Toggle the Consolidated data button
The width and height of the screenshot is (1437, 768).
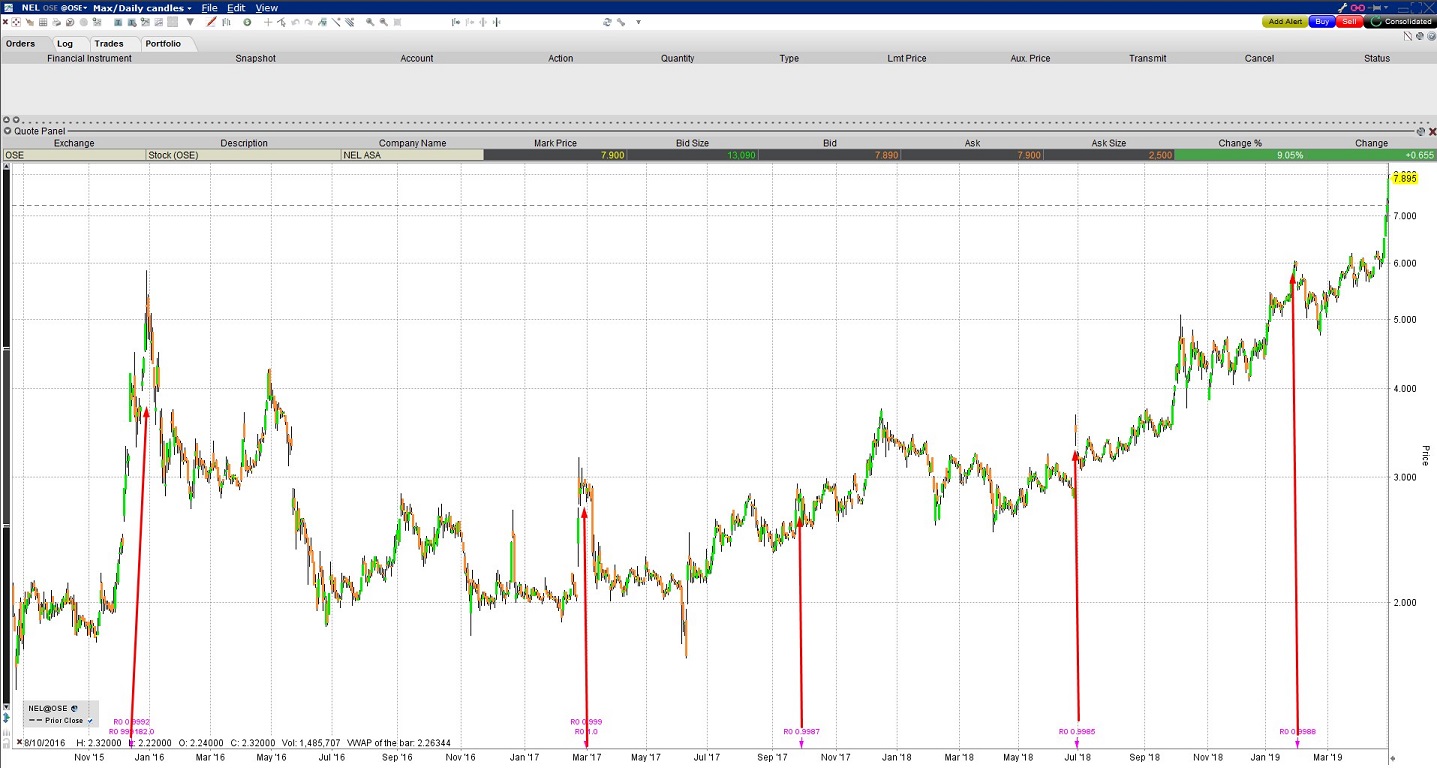point(1401,21)
